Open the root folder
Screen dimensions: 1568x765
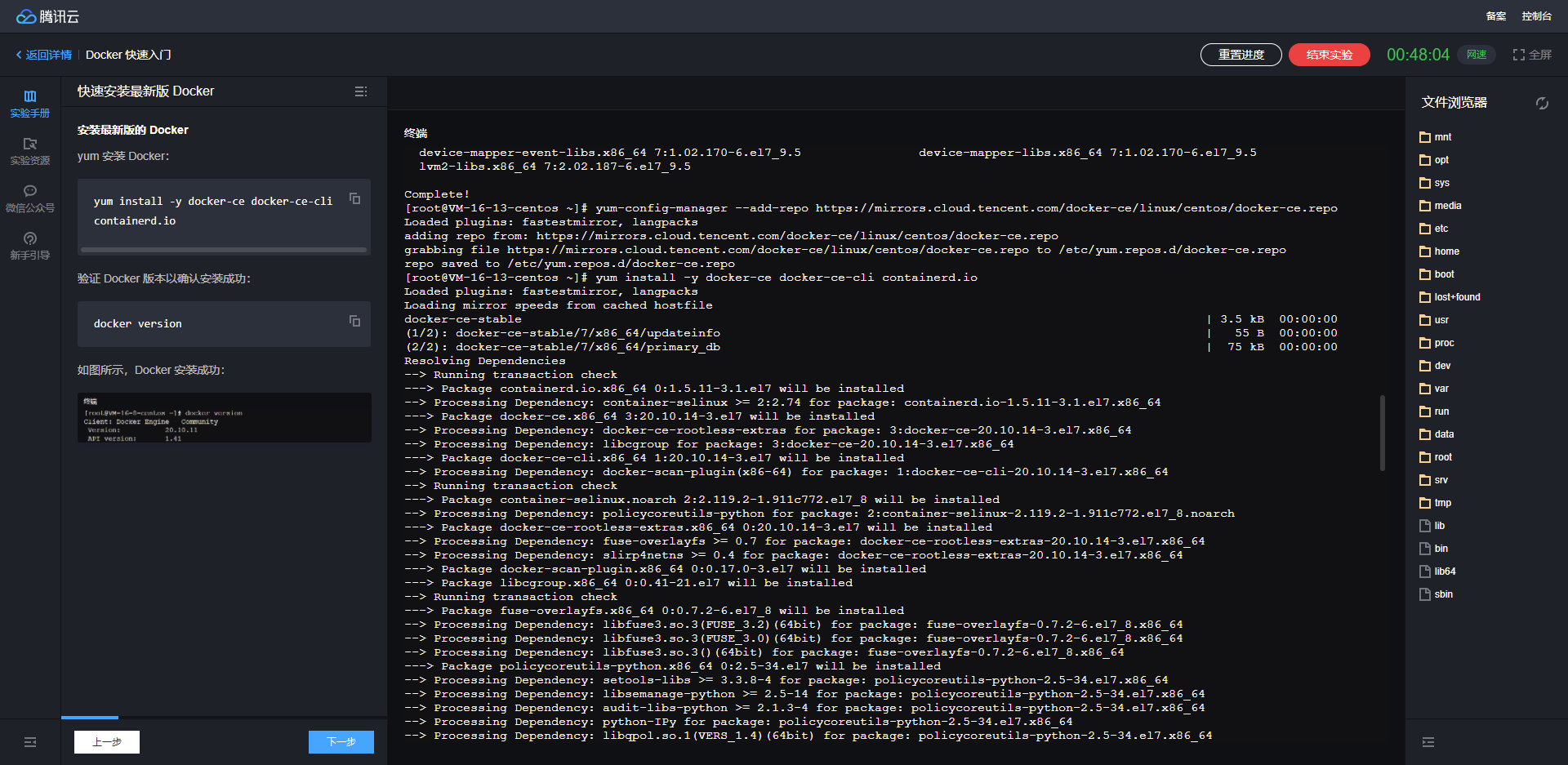[1436, 457]
